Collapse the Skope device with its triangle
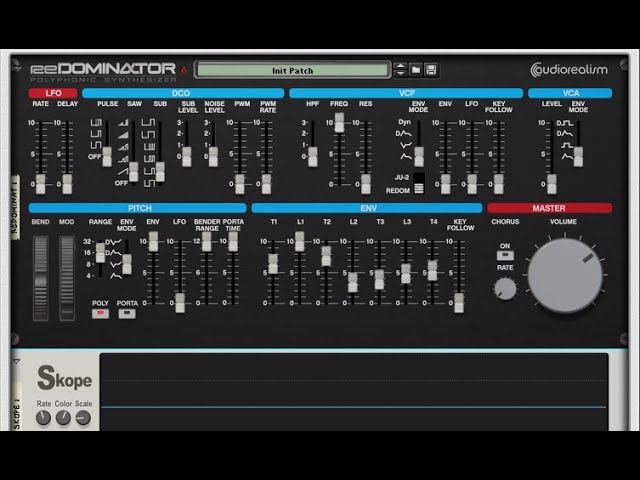 click(16, 361)
